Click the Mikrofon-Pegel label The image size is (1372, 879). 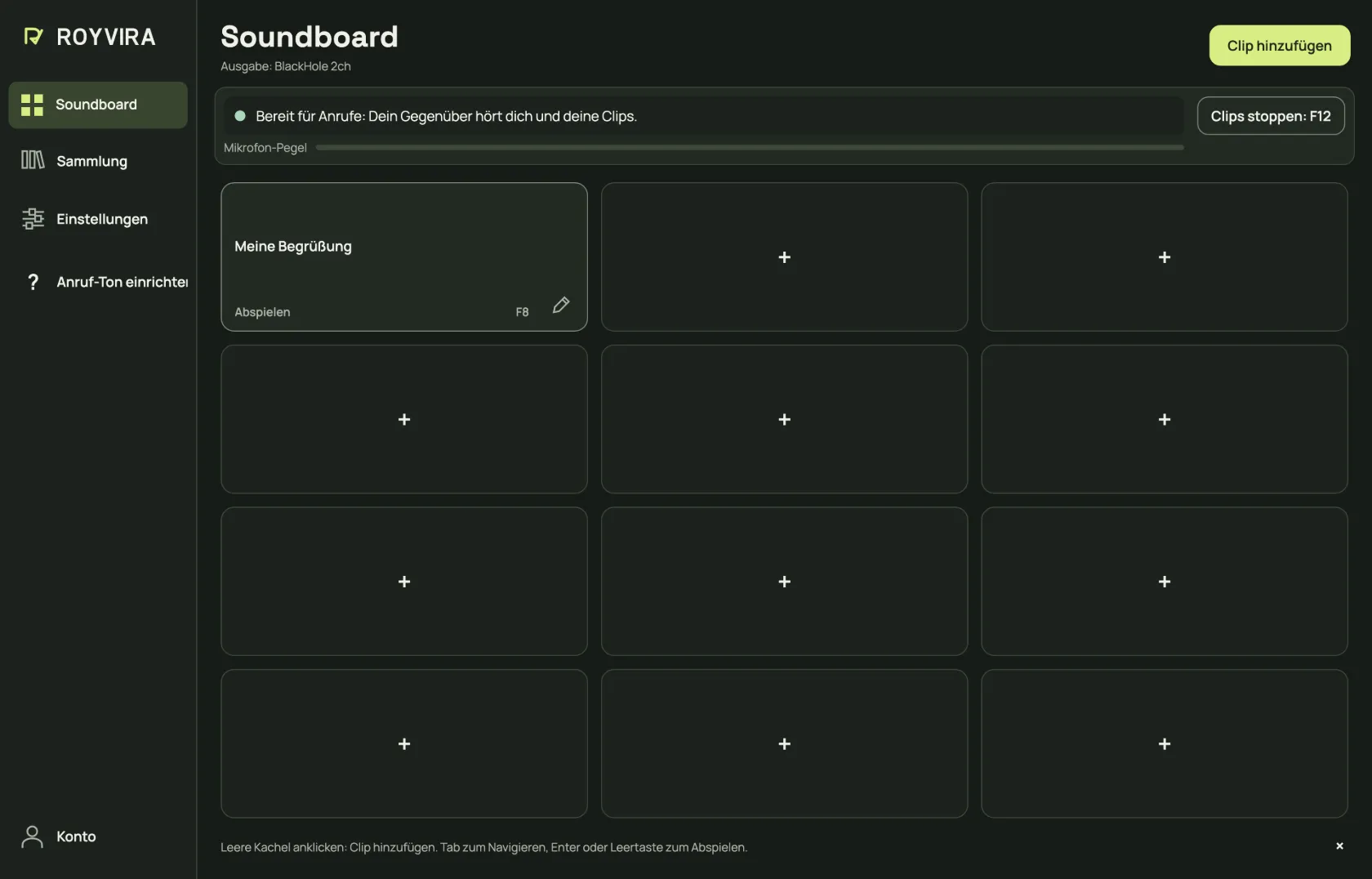click(x=265, y=148)
